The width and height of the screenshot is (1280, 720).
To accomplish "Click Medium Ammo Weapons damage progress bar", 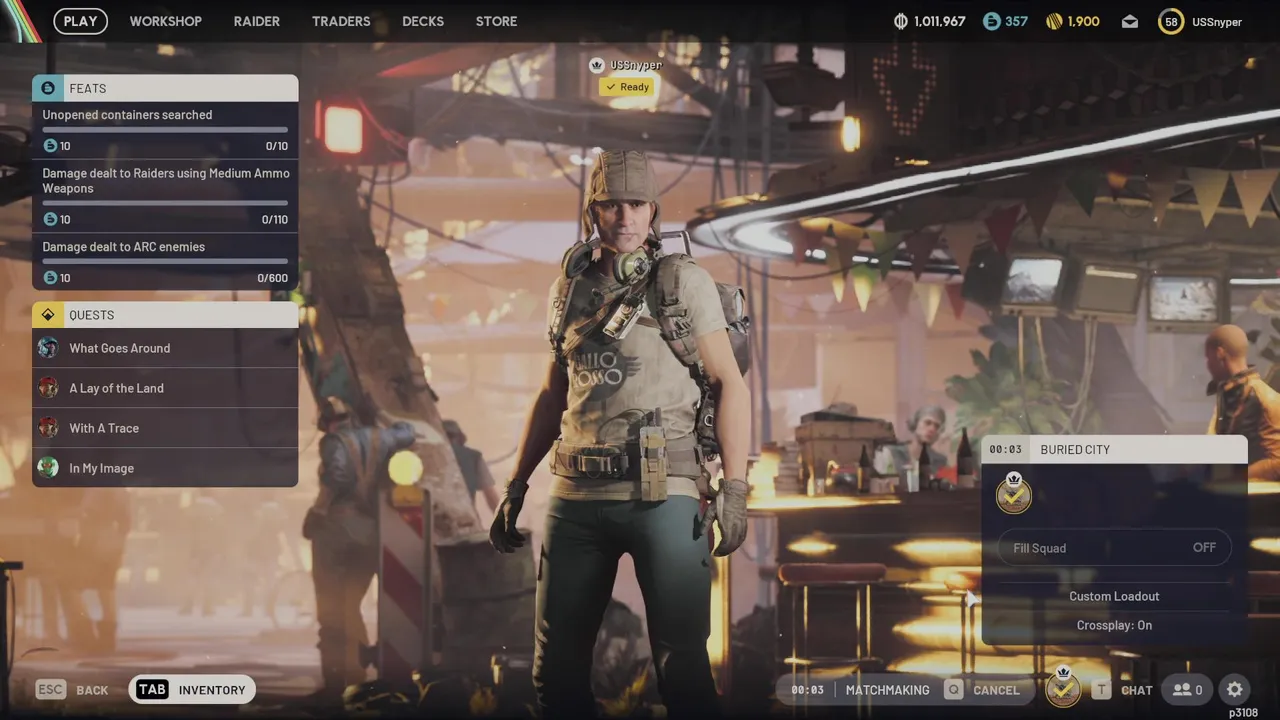I will point(165,203).
